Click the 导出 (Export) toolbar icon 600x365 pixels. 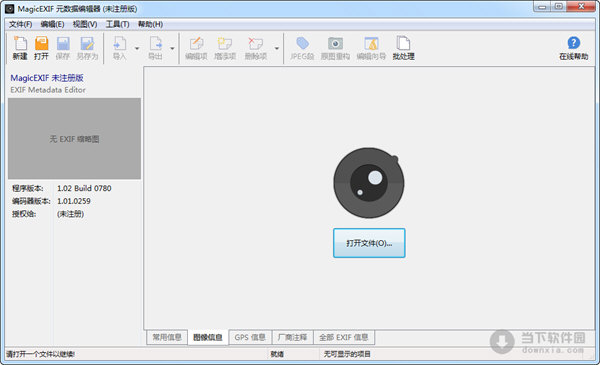(155, 48)
